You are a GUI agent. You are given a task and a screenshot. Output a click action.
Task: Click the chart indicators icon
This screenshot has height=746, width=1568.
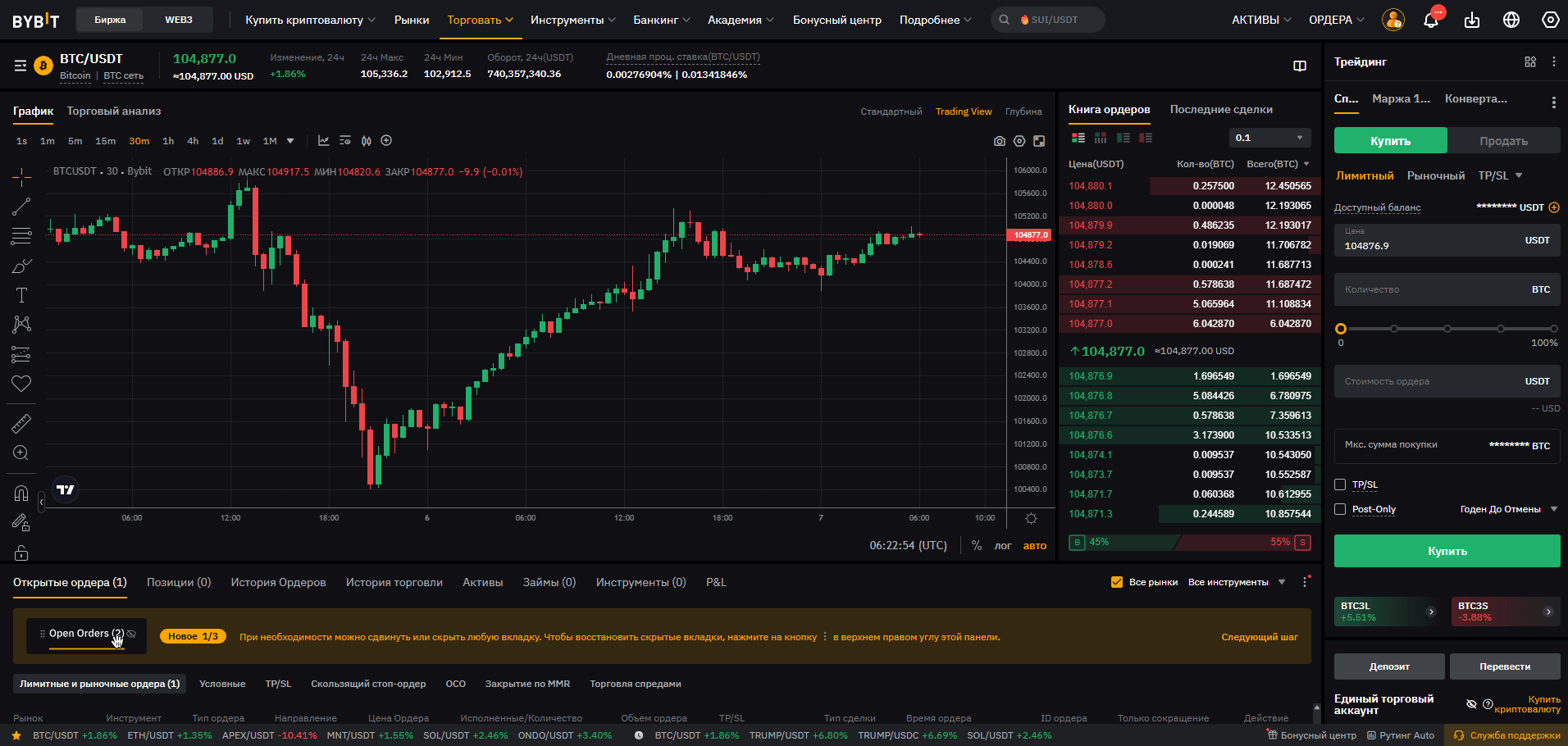pyautogui.click(x=324, y=141)
